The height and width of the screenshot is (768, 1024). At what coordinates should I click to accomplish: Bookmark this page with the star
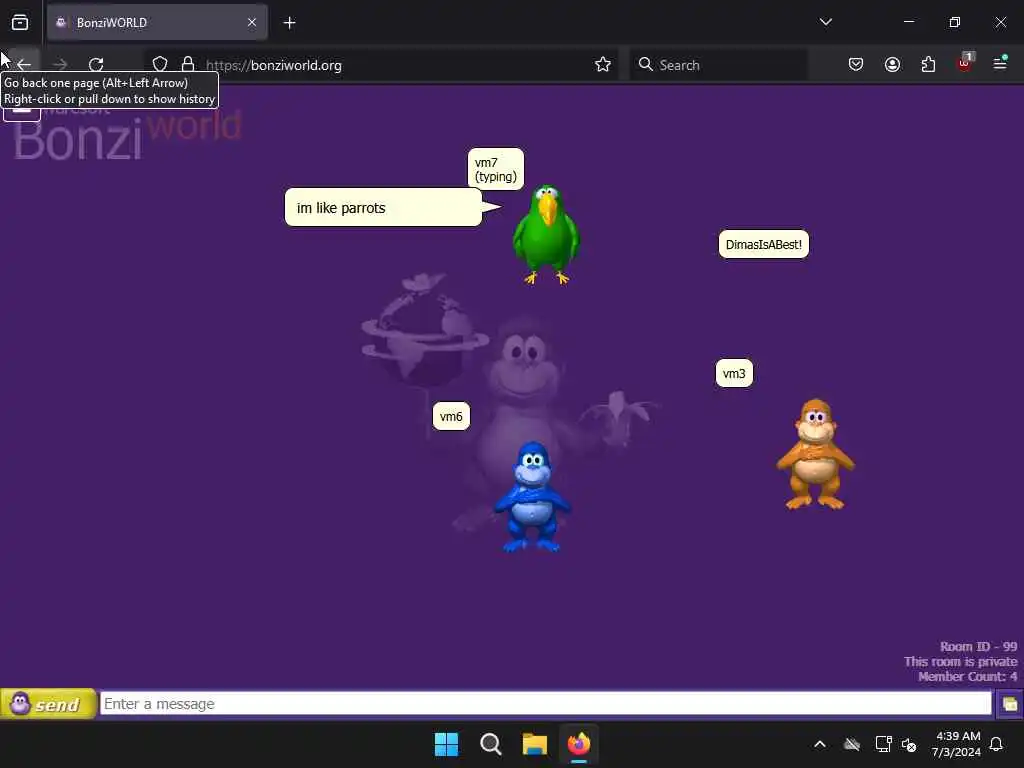point(603,65)
